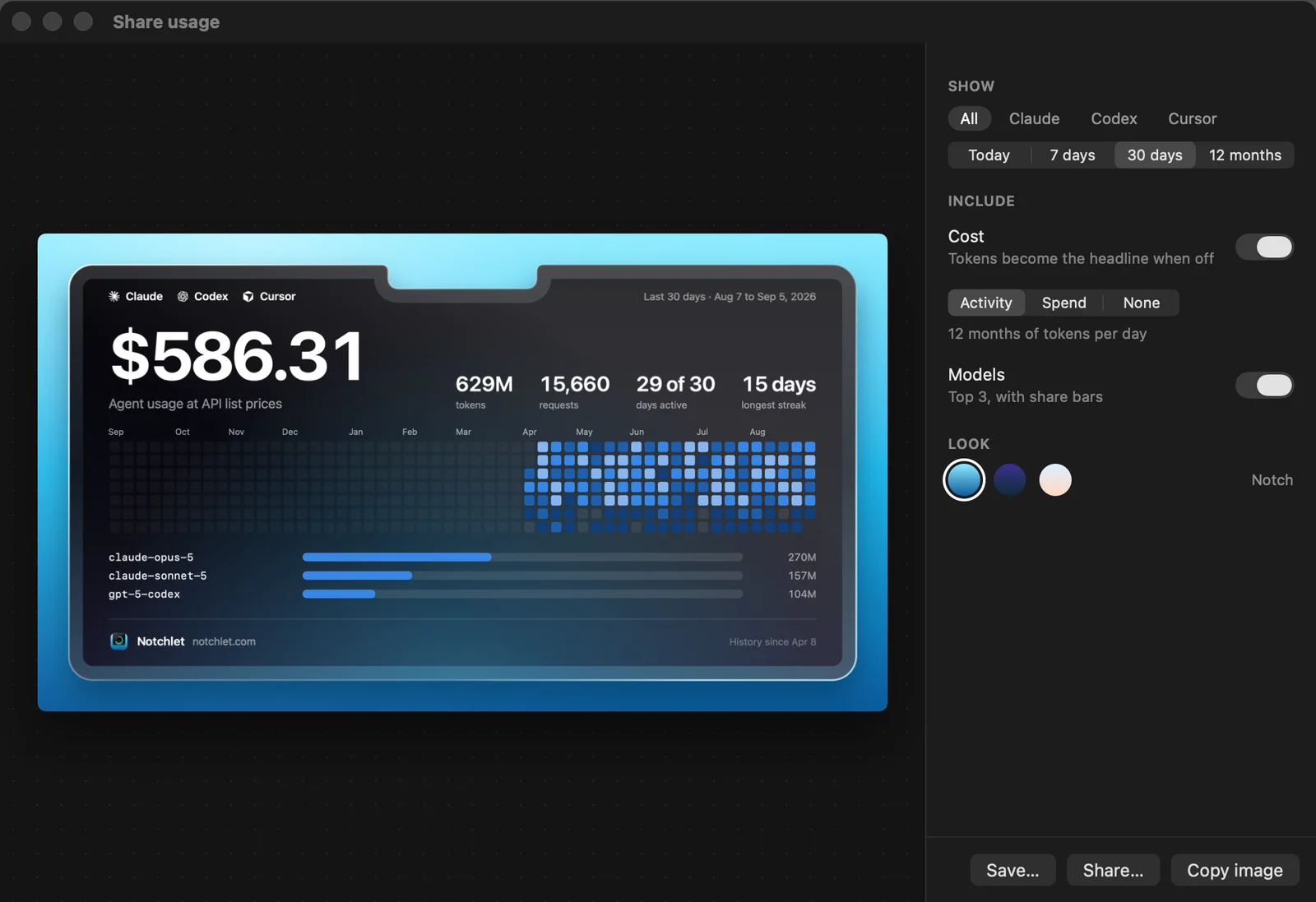Screen dimensions: 1316x902
Task: Filter usage to Claude only
Action: click(x=1034, y=118)
